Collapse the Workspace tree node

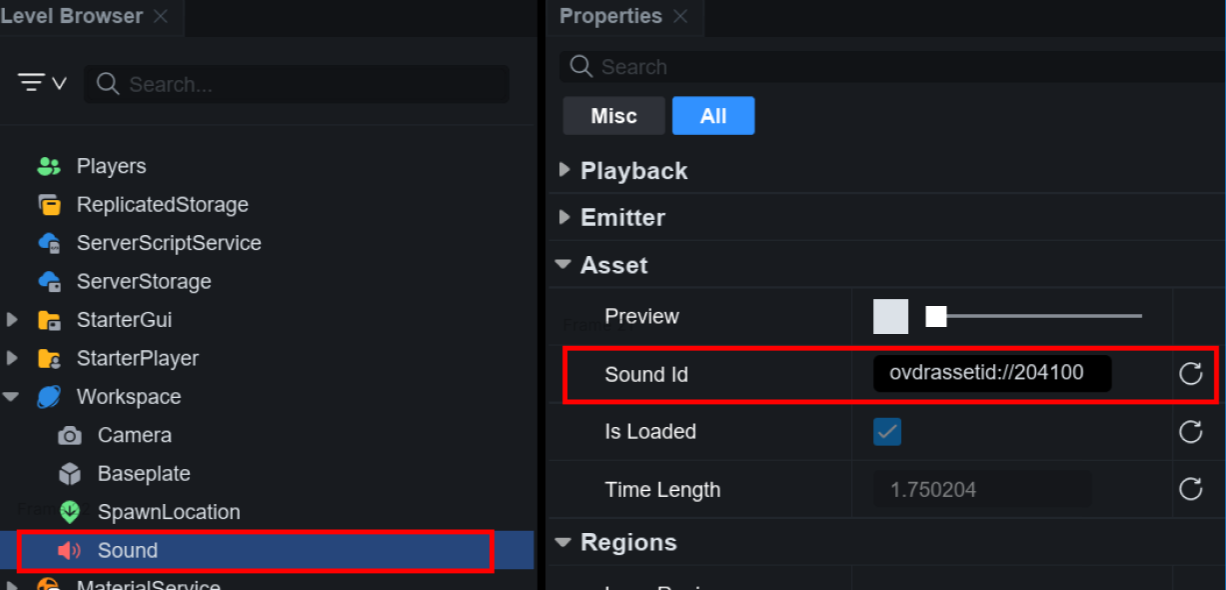click(x=12, y=397)
